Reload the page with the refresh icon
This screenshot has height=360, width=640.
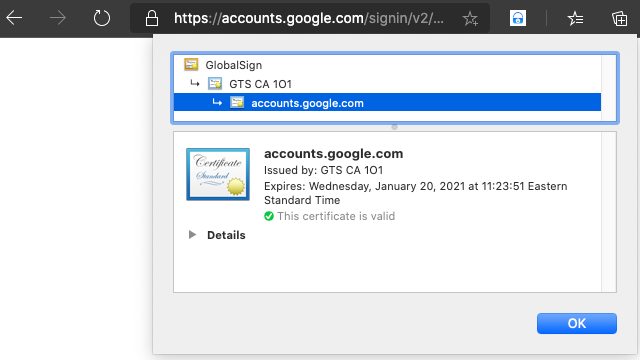click(x=102, y=18)
